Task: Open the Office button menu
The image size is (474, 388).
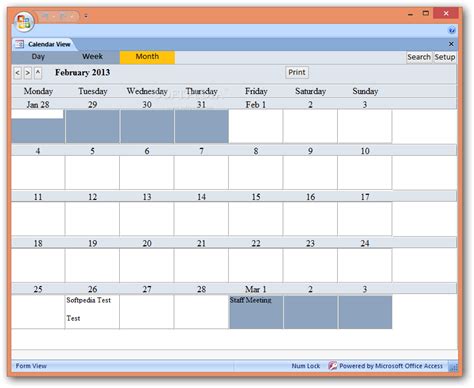Action: tap(24, 22)
